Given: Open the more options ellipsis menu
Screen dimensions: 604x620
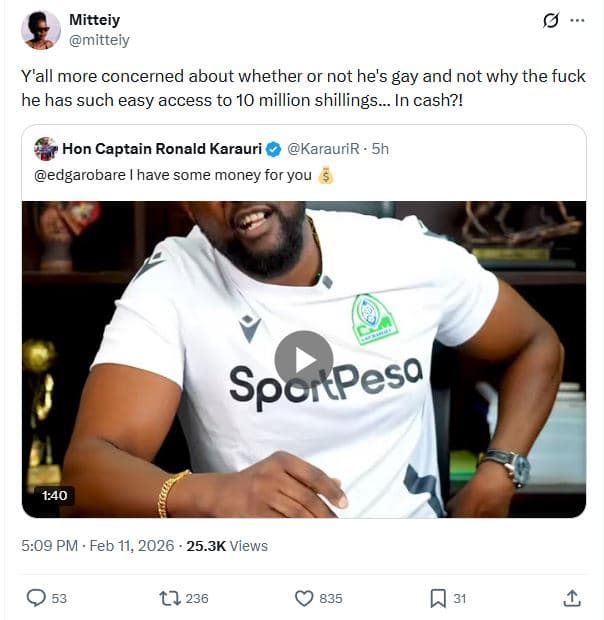Looking at the screenshot, I should click(577, 21).
